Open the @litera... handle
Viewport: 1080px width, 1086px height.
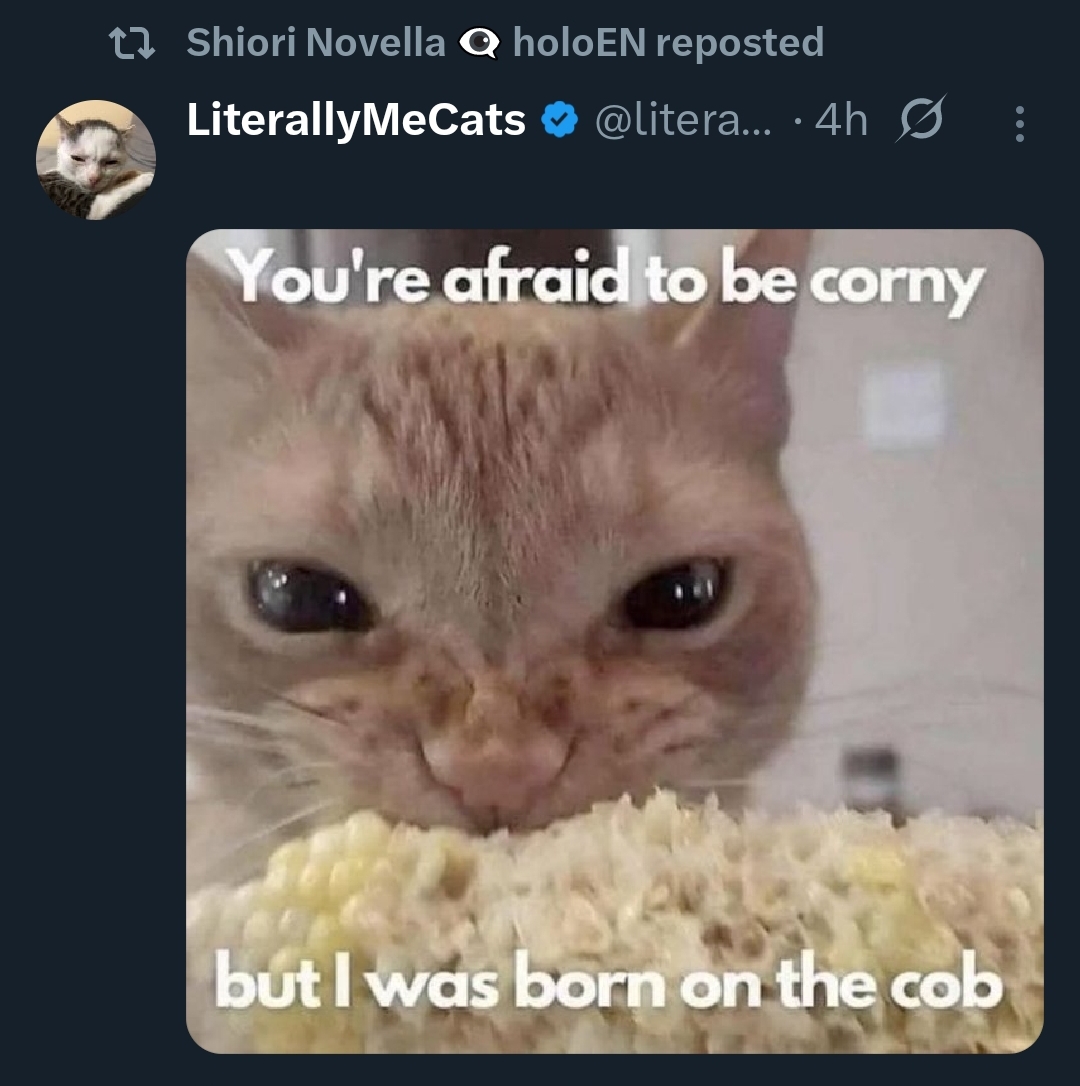pyautogui.click(x=683, y=121)
